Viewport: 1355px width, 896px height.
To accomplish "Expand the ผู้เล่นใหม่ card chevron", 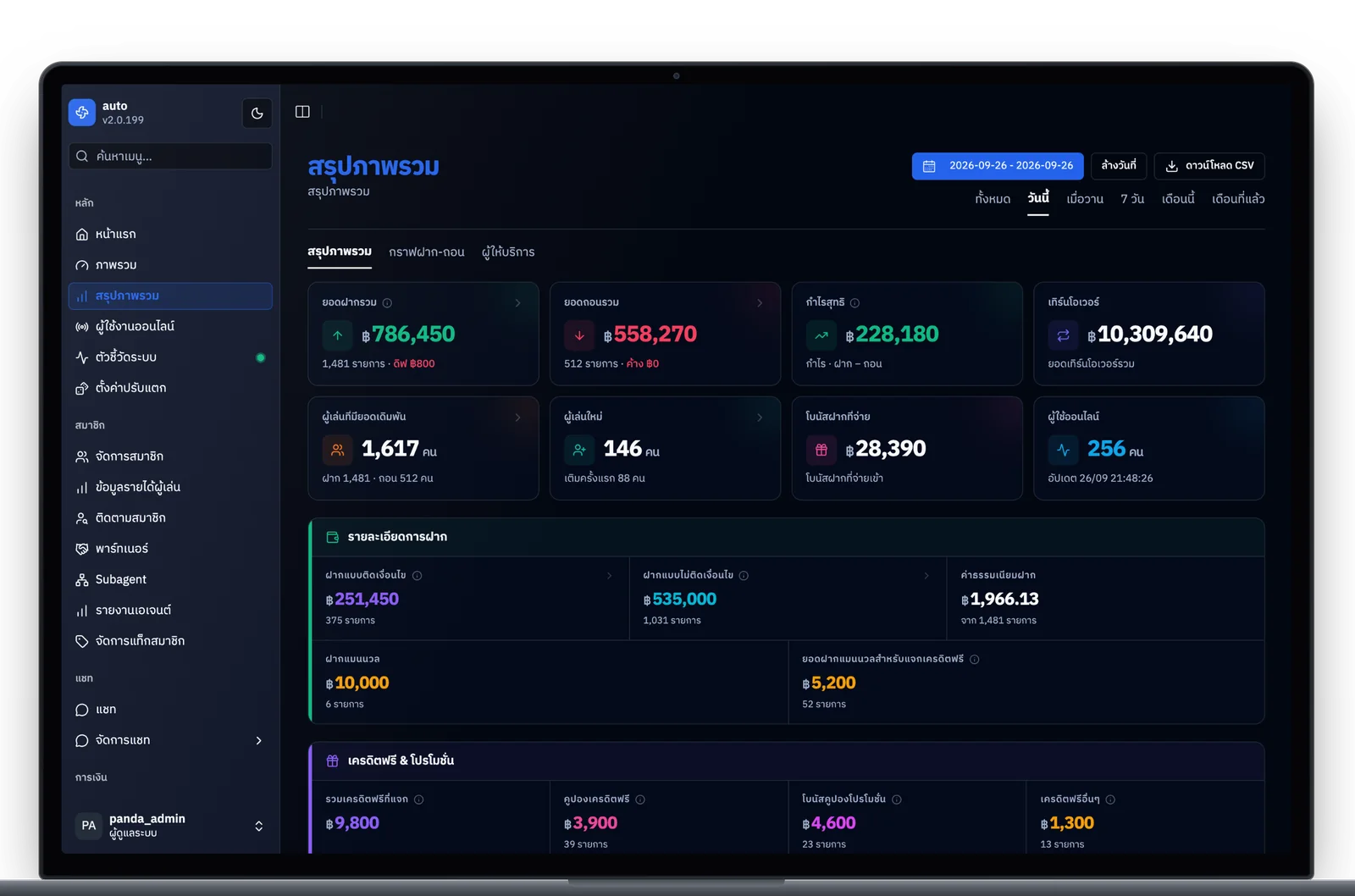I will (760, 418).
